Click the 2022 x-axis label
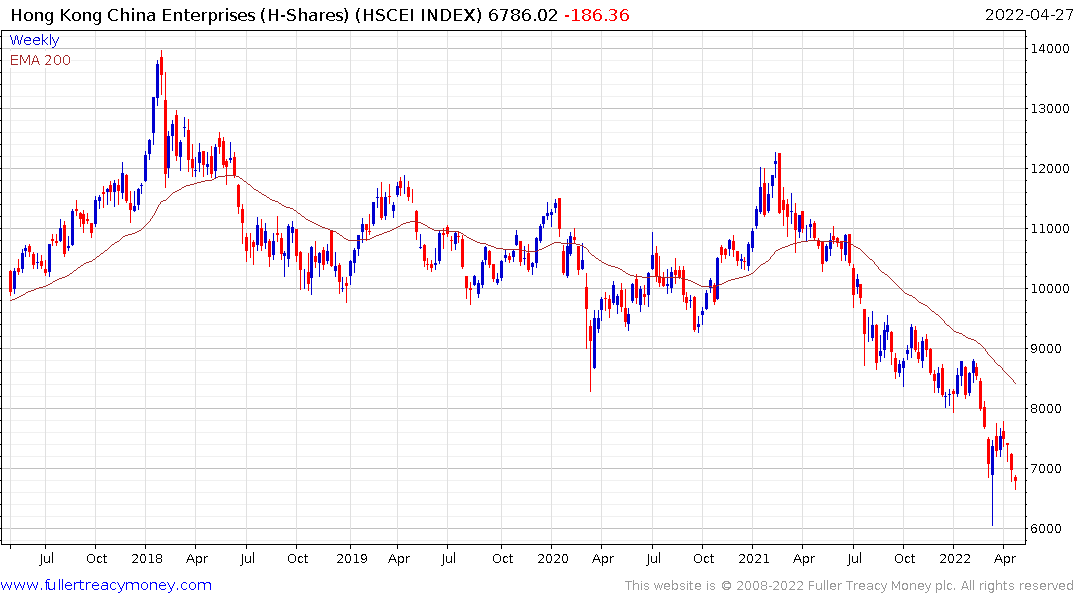 point(954,558)
